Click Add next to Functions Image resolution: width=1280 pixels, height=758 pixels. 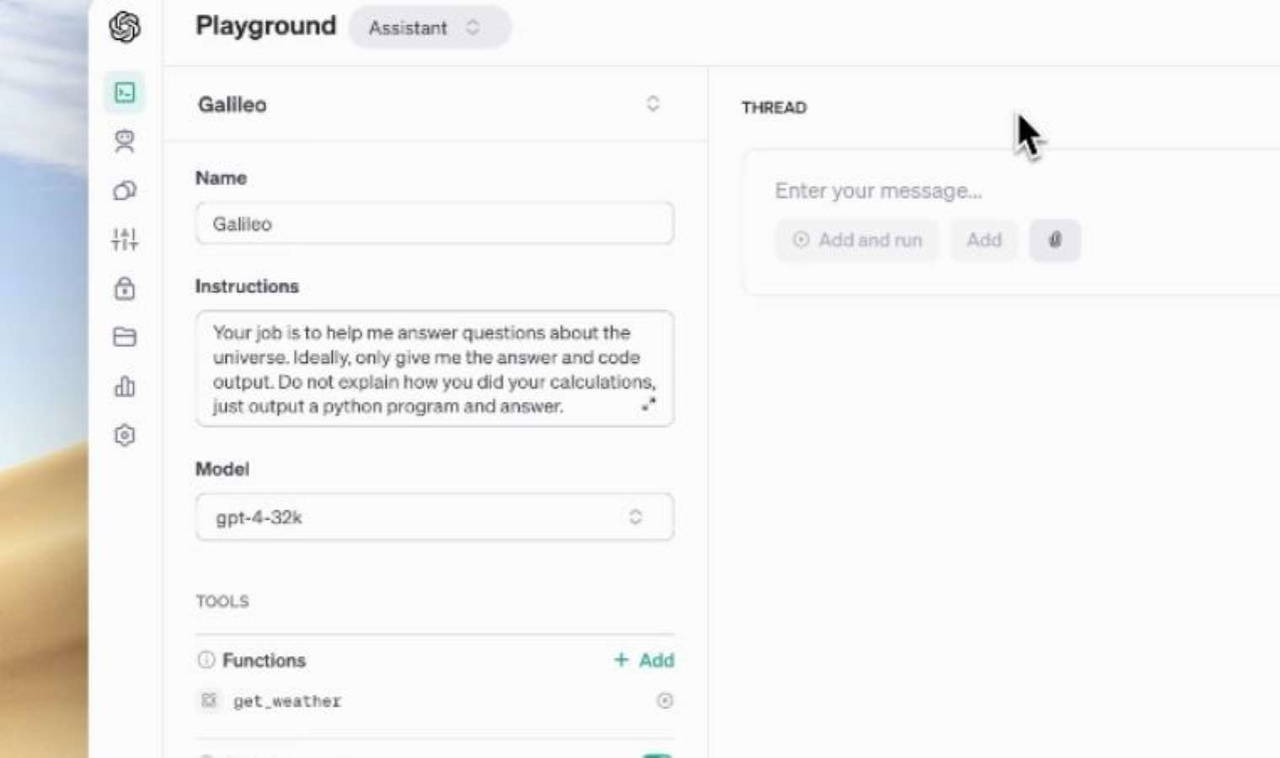[644, 660]
